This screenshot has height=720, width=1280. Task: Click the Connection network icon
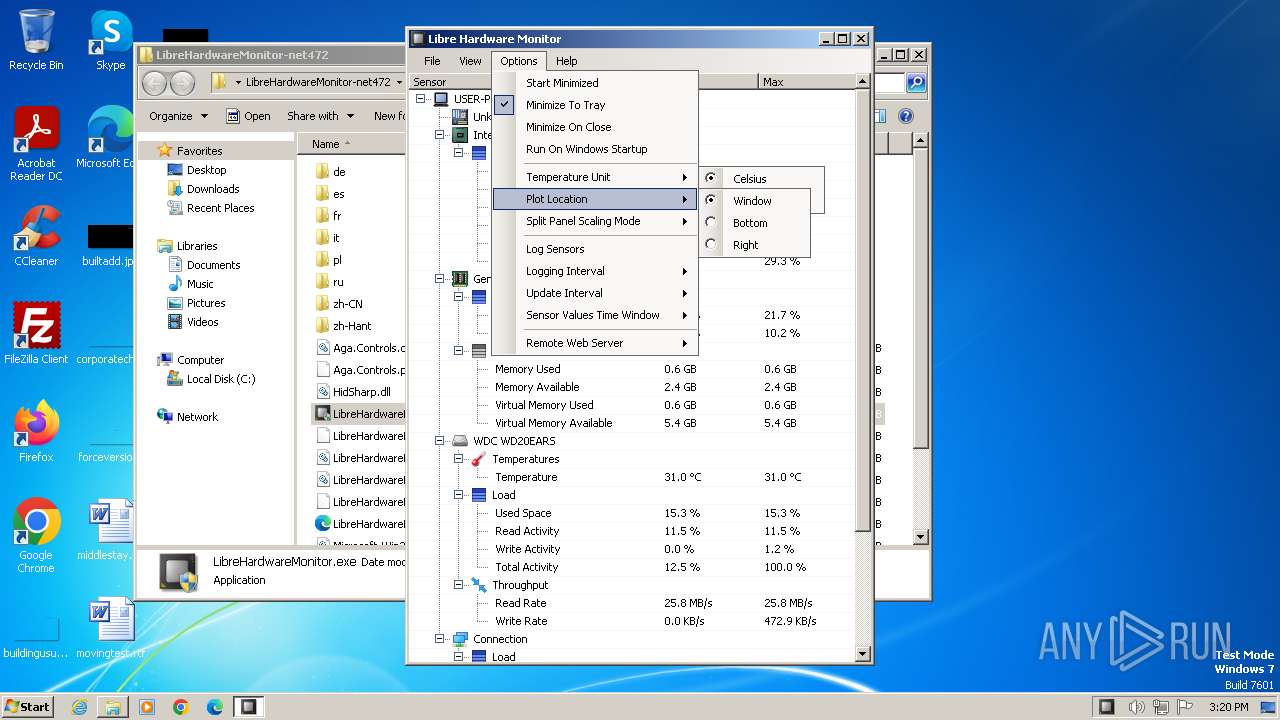click(x=460, y=639)
